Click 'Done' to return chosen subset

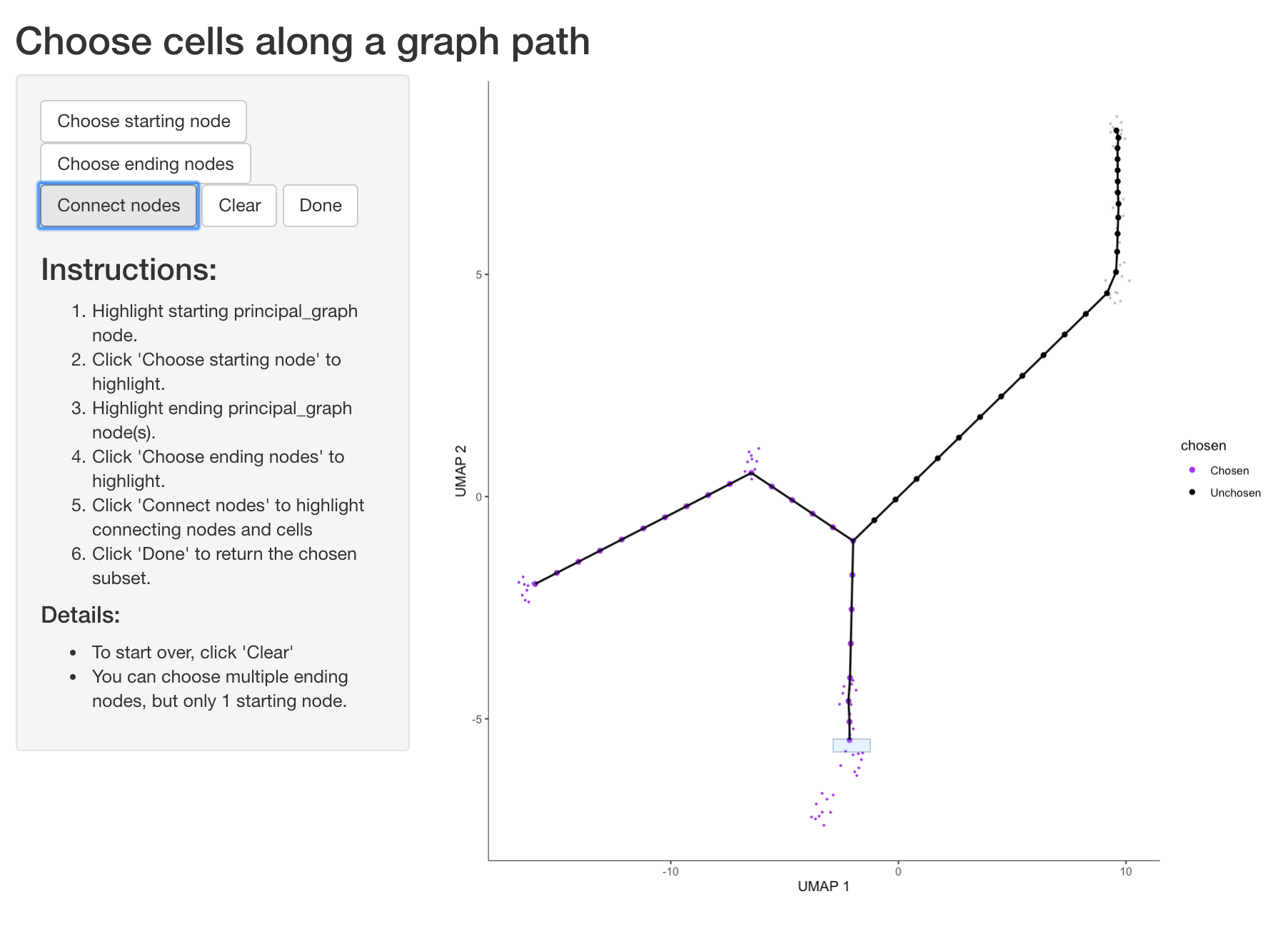pyautogui.click(x=320, y=206)
